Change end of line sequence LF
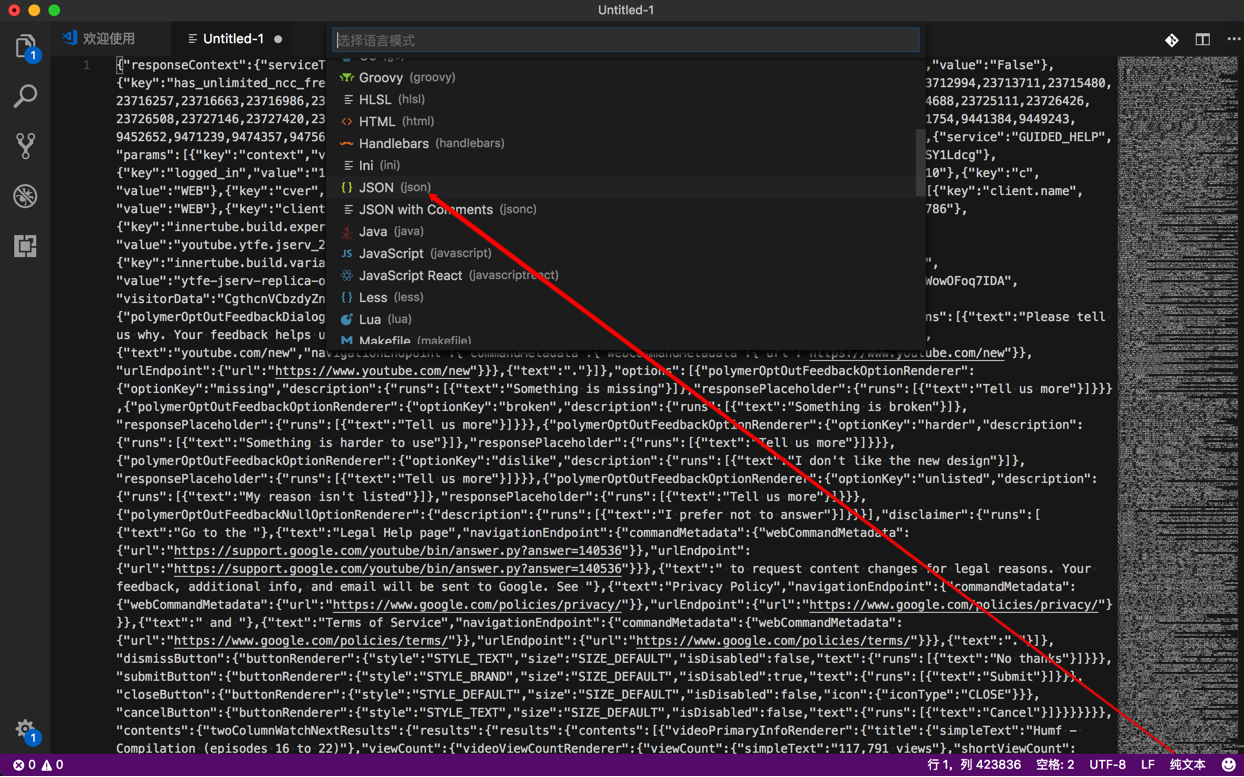This screenshot has width=1244, height=777. (1148, 765)
